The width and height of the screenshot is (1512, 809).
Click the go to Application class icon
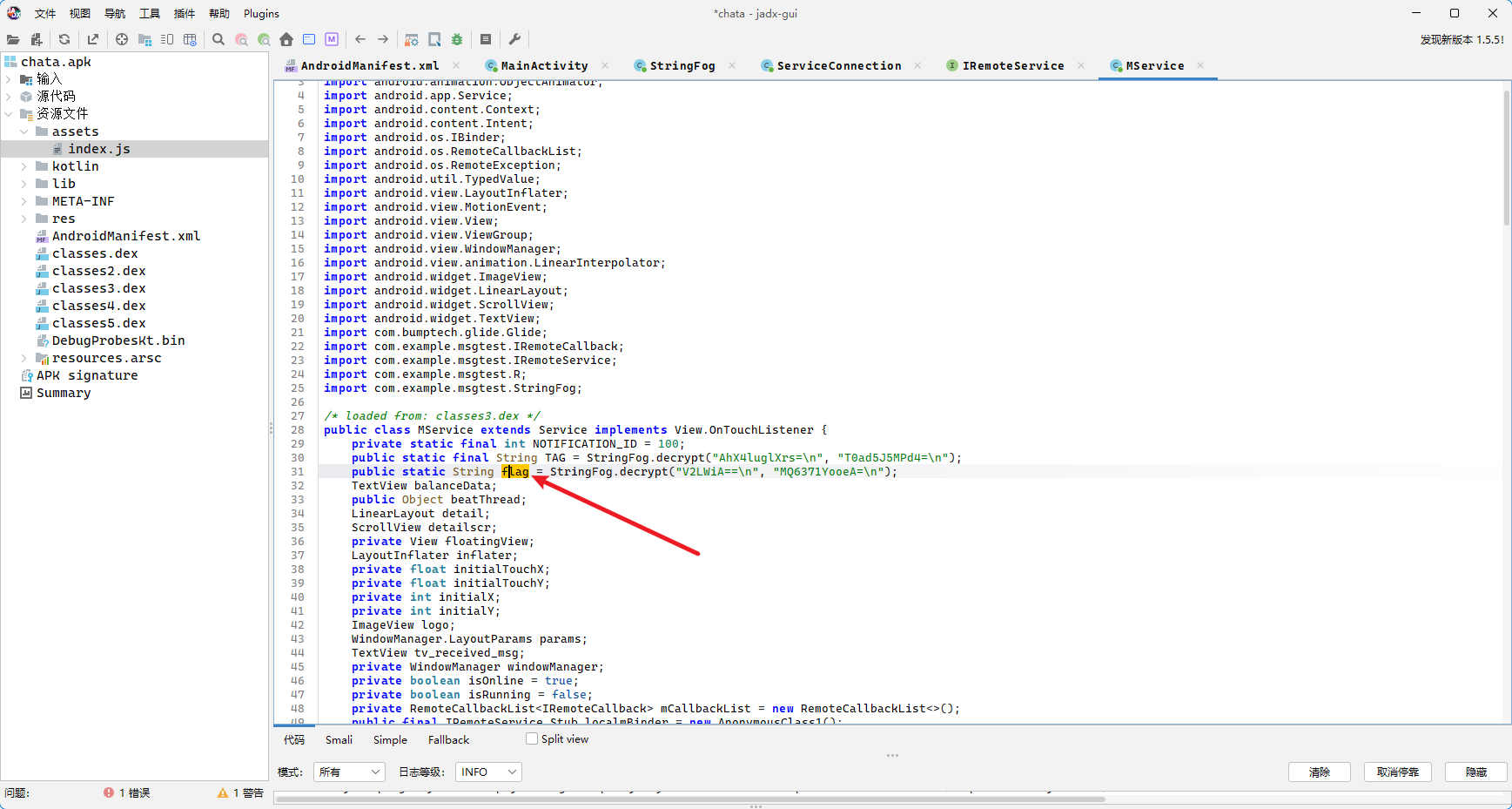[309, 39]
